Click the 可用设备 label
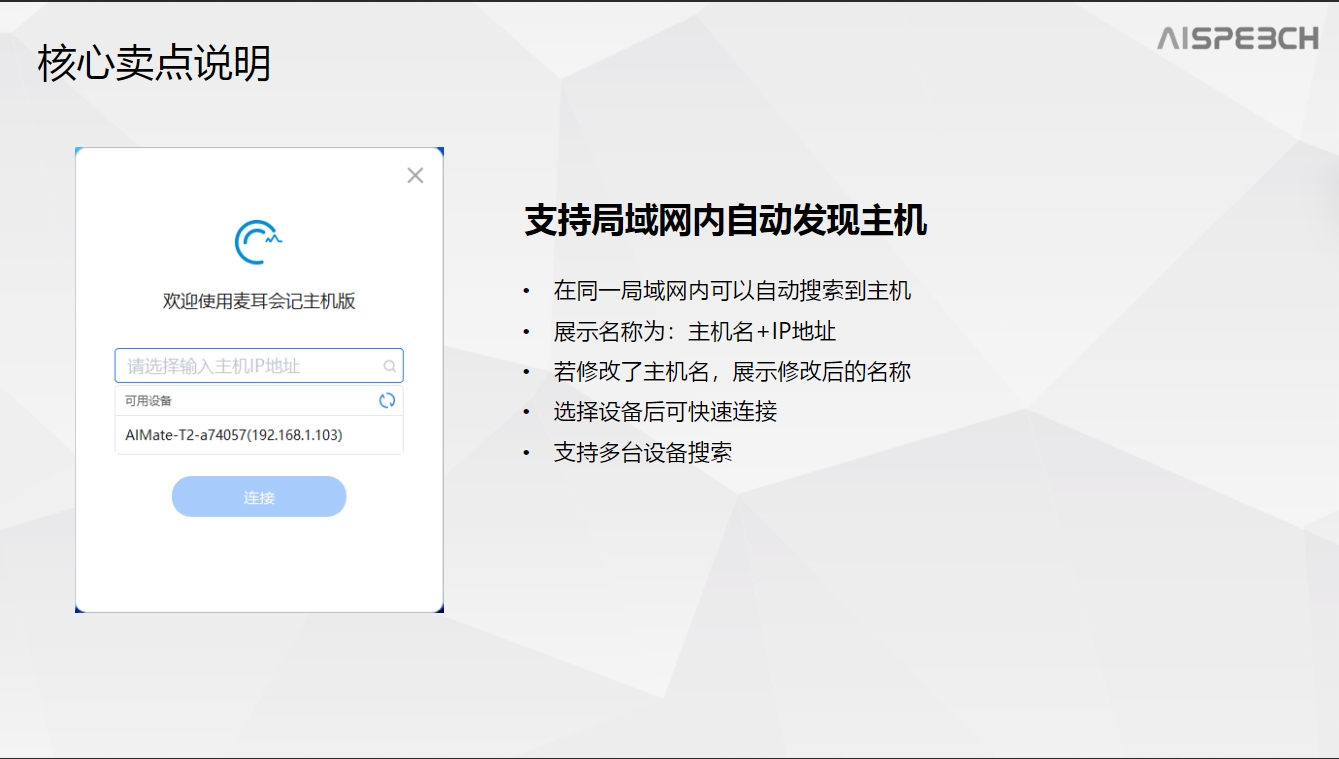Viewport: 1339px width, 759px height. coord(148,401)
